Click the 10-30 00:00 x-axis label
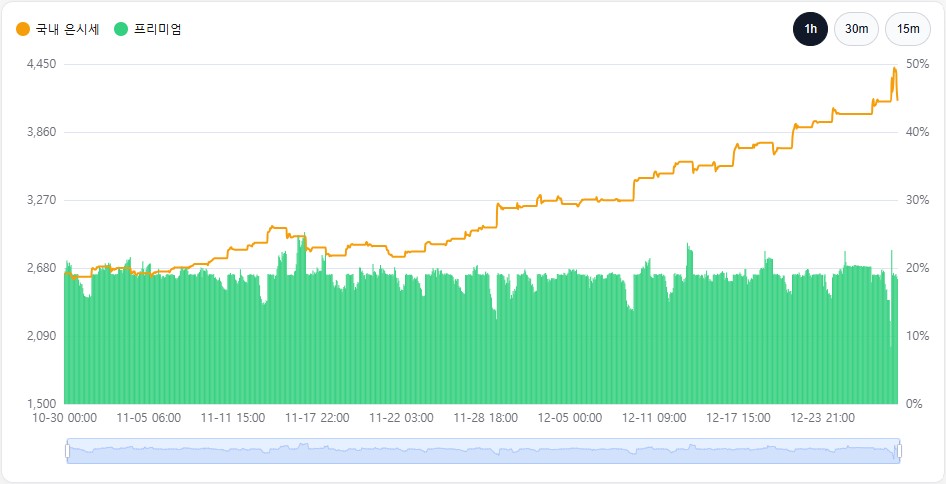Screen dimensions: 946x484 click(65, 418)
